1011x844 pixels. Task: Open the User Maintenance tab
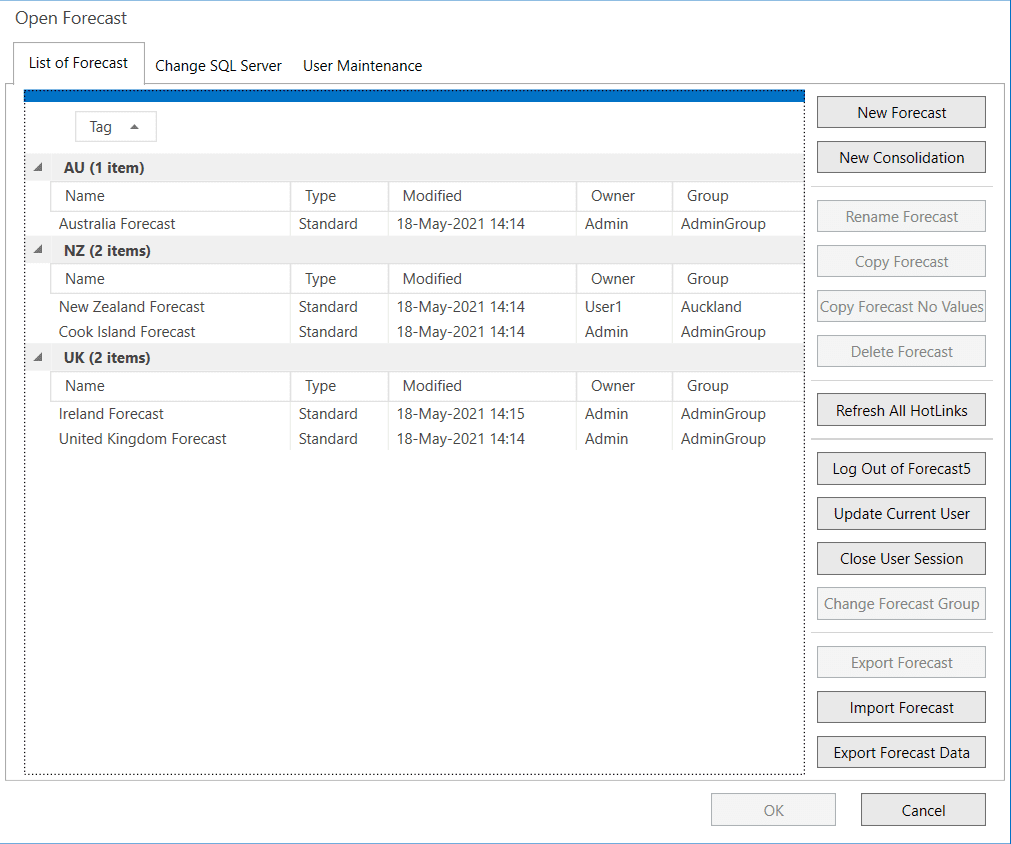coord(362,66)
